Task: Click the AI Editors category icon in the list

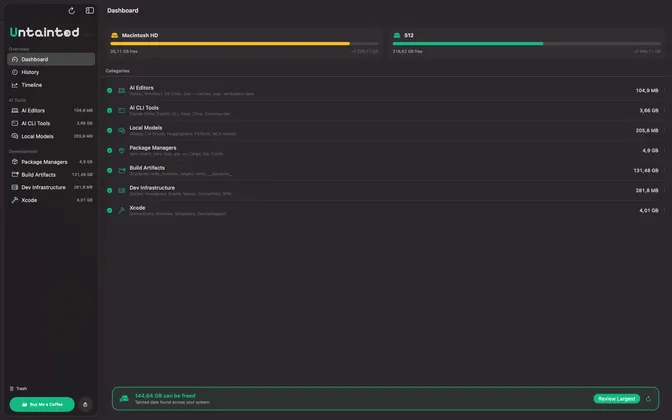Action: click(x=122, y=90)
